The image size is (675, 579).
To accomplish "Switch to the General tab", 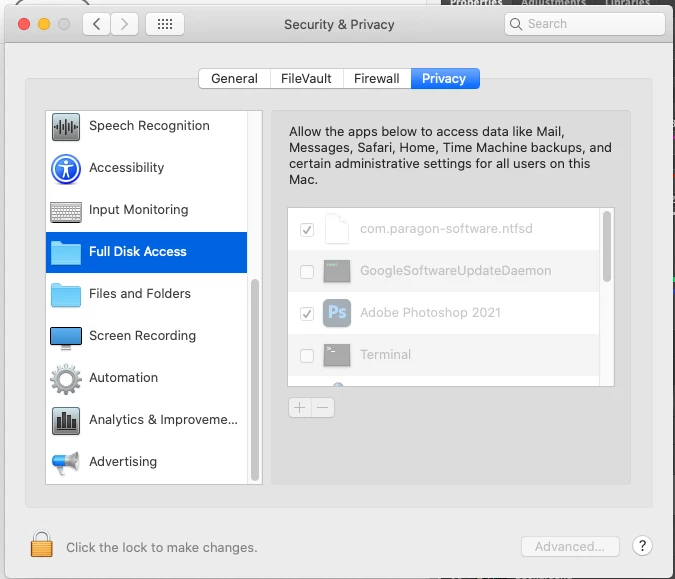I will click(x=234, y=78).
